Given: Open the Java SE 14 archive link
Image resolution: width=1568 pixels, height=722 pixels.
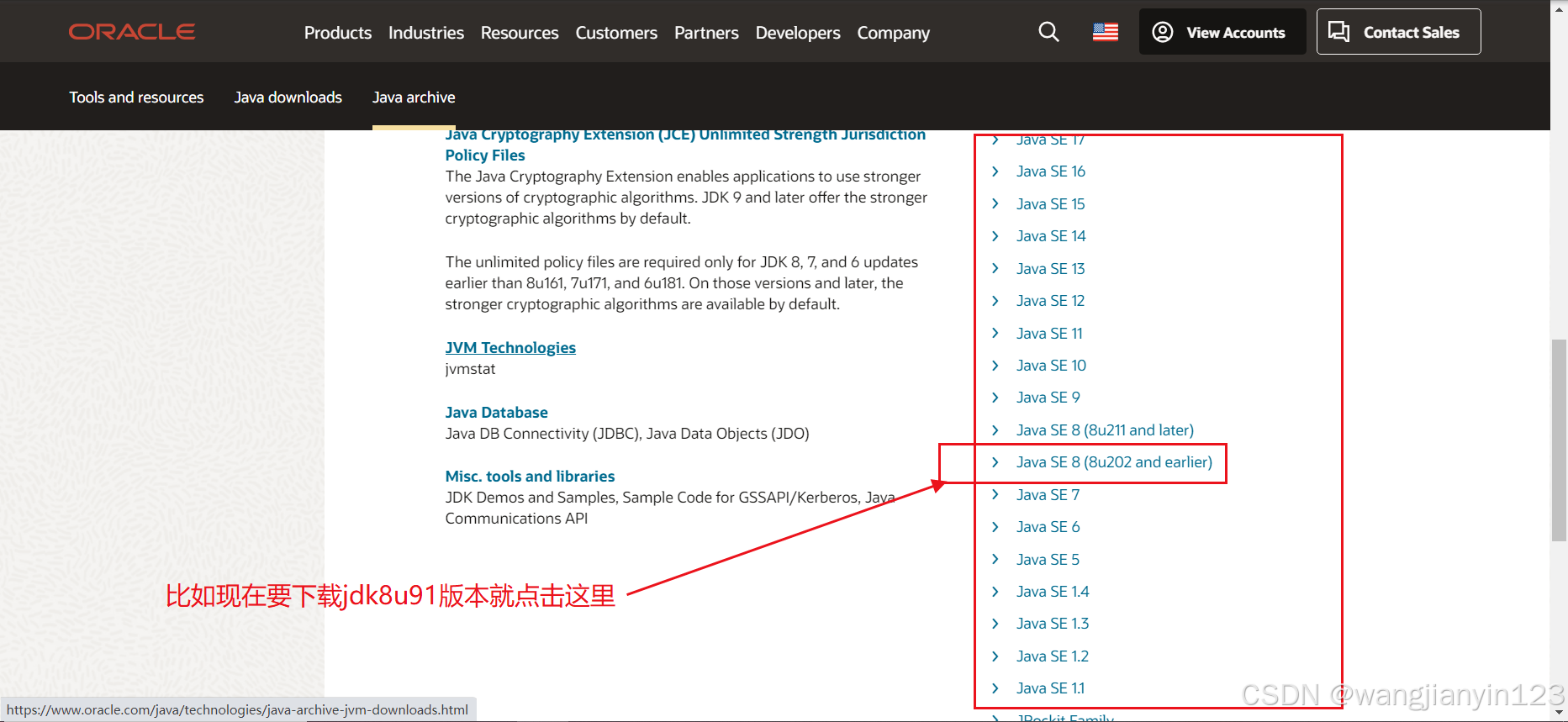Looking at the screenshot, I should (x=1051, y=236).
